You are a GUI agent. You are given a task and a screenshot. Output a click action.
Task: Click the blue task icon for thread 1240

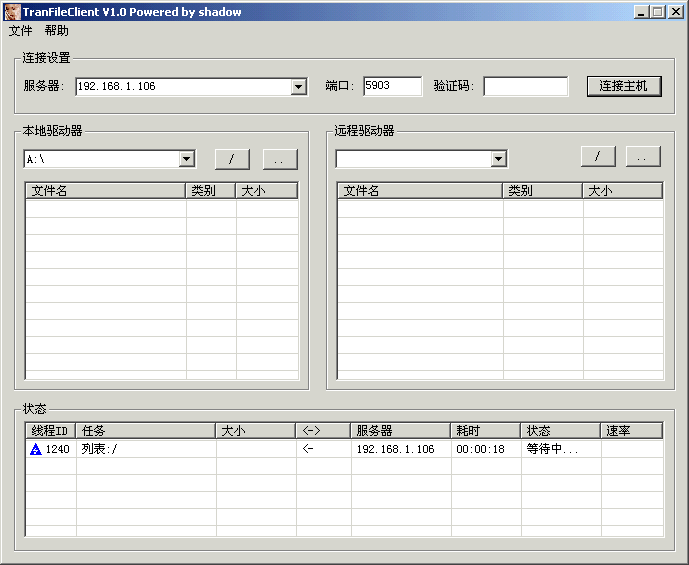35,450
